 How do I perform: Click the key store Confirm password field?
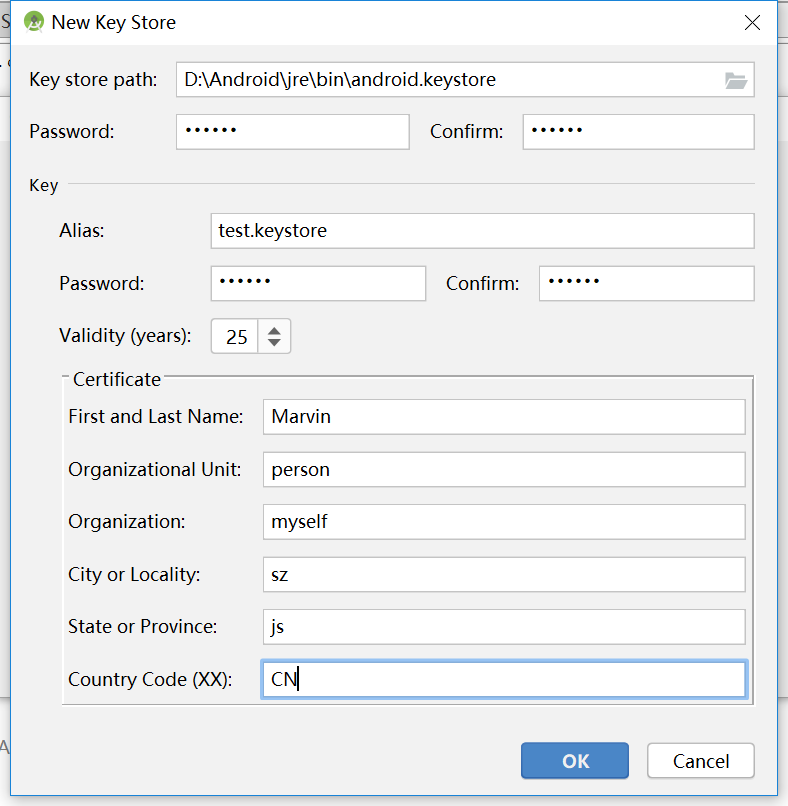[637, 131]
